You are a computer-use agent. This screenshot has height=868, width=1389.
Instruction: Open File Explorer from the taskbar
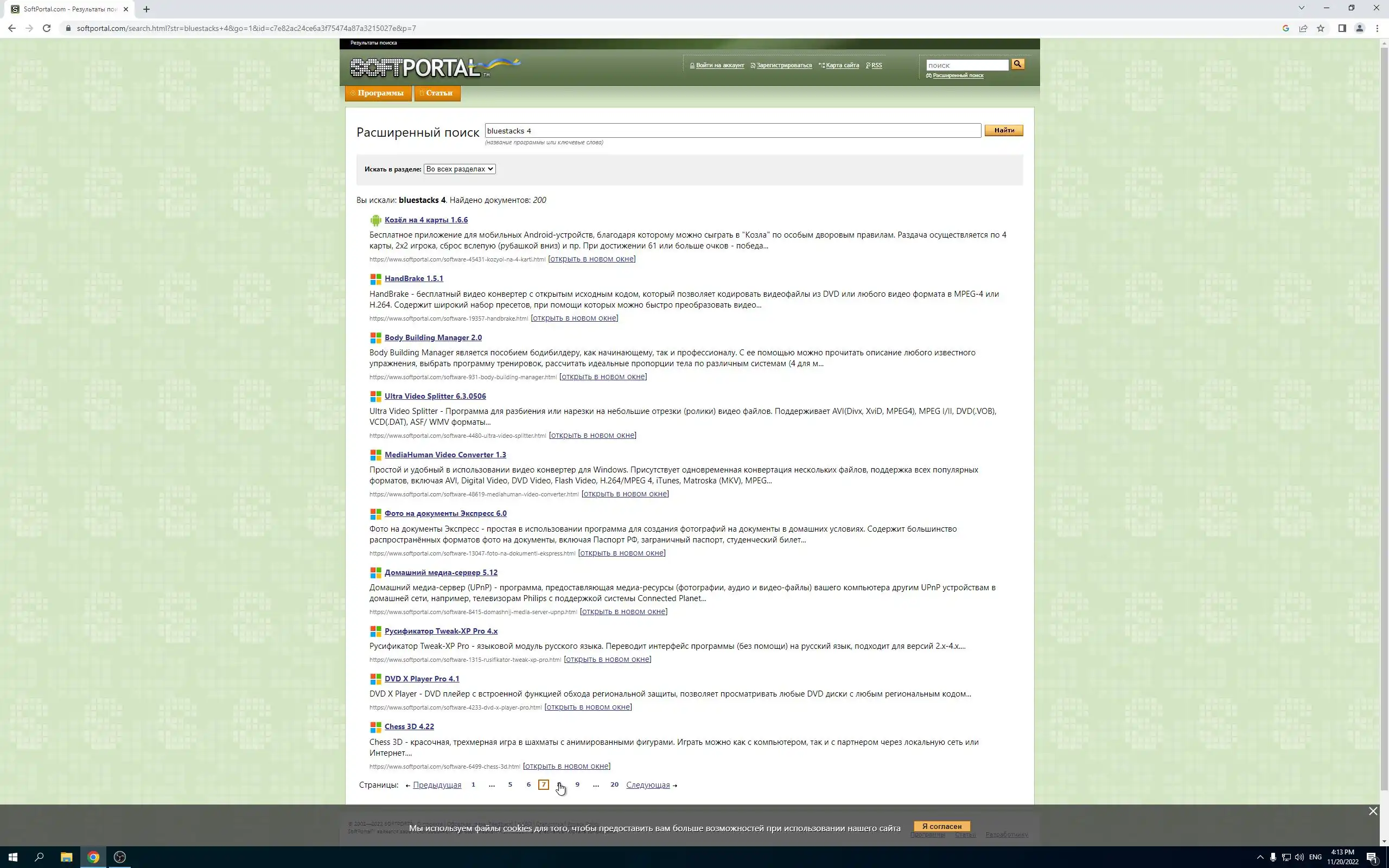tap(66, 857)
